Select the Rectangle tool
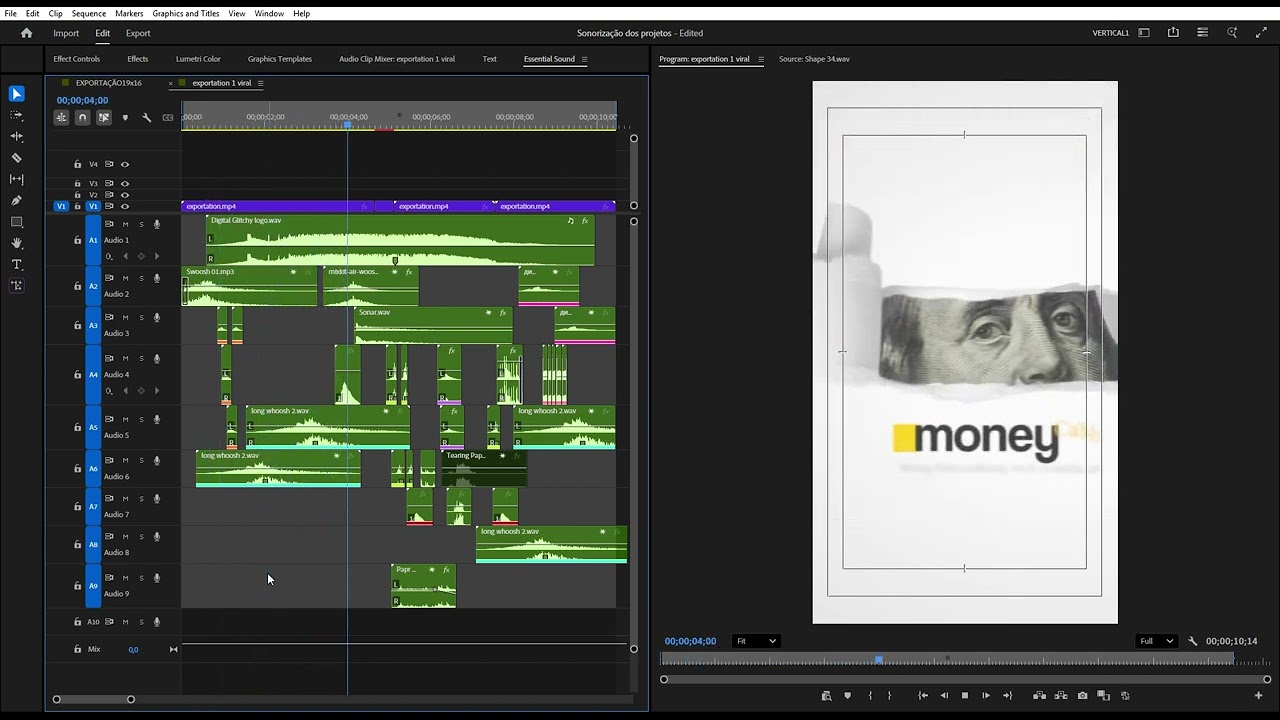The width and height of the screenshot is (1280, 720). [x=17, y=222]
